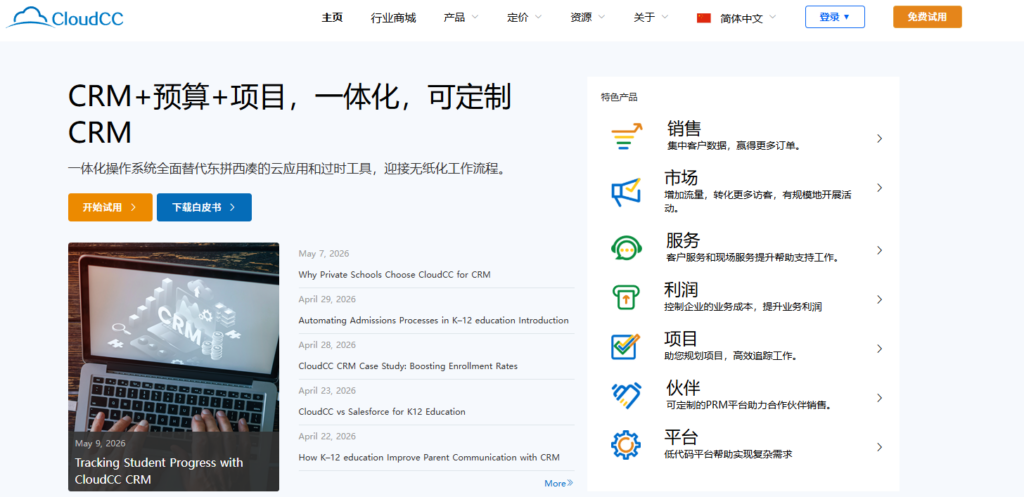Click the chevron on the 利润 row

880,299
